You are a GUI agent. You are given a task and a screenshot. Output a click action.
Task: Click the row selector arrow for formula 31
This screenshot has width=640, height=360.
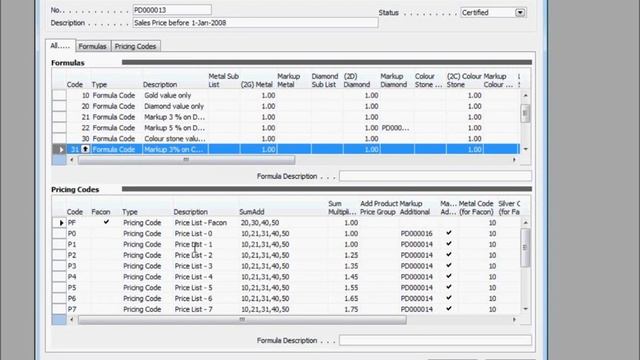59,149
